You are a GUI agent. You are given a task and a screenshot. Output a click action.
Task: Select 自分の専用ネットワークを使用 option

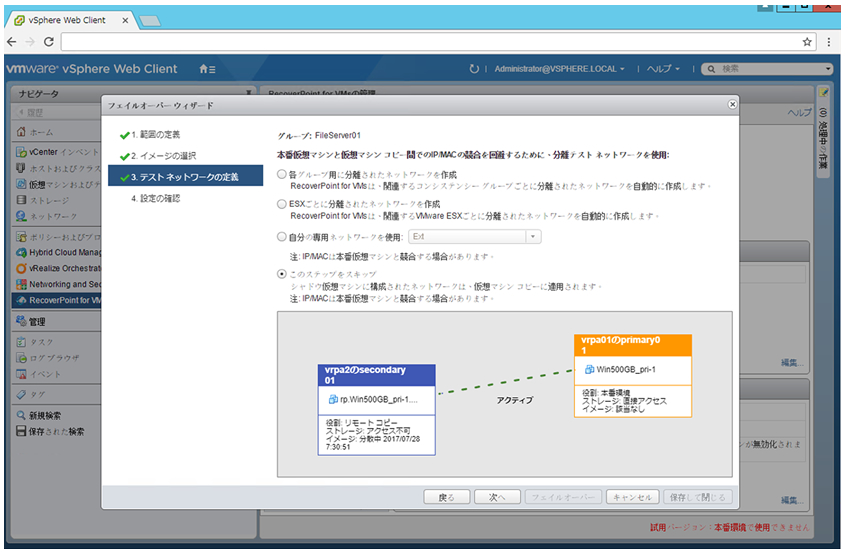tap(282, 236)
